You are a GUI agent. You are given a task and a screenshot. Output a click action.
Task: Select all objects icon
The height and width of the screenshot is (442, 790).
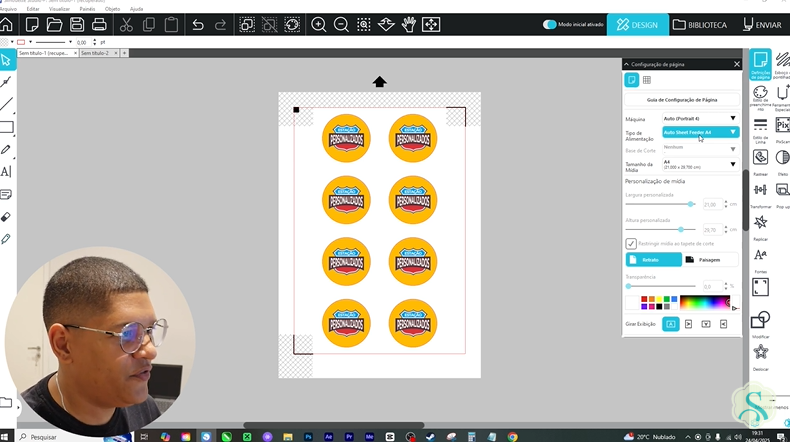click(247, 24)
